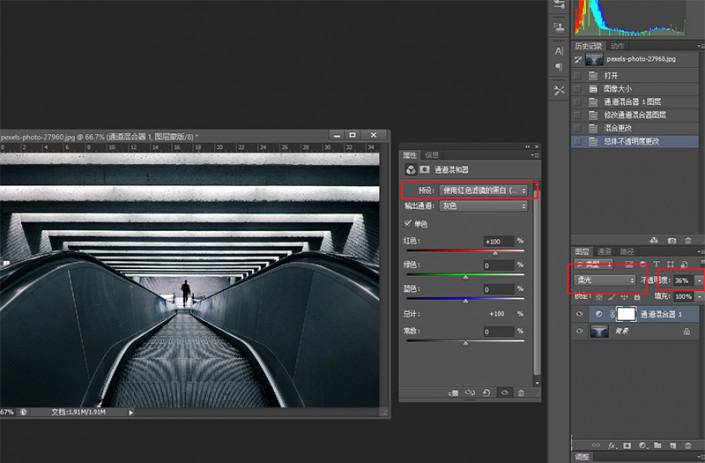Image resolution: width=705 pixels, height=463 pixels.
Task: Click the reset adjustment icon in Properties panel
Action: click(485, 393)
